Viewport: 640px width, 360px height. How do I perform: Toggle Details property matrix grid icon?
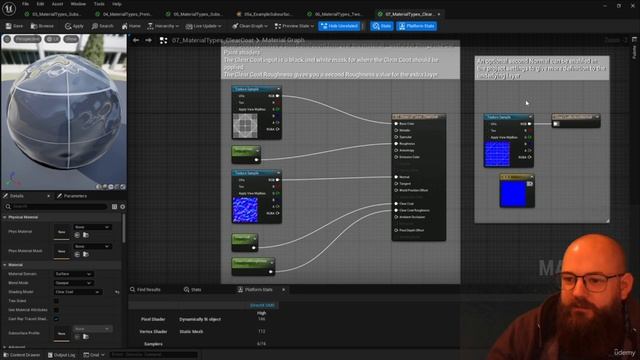pos(114,207)
